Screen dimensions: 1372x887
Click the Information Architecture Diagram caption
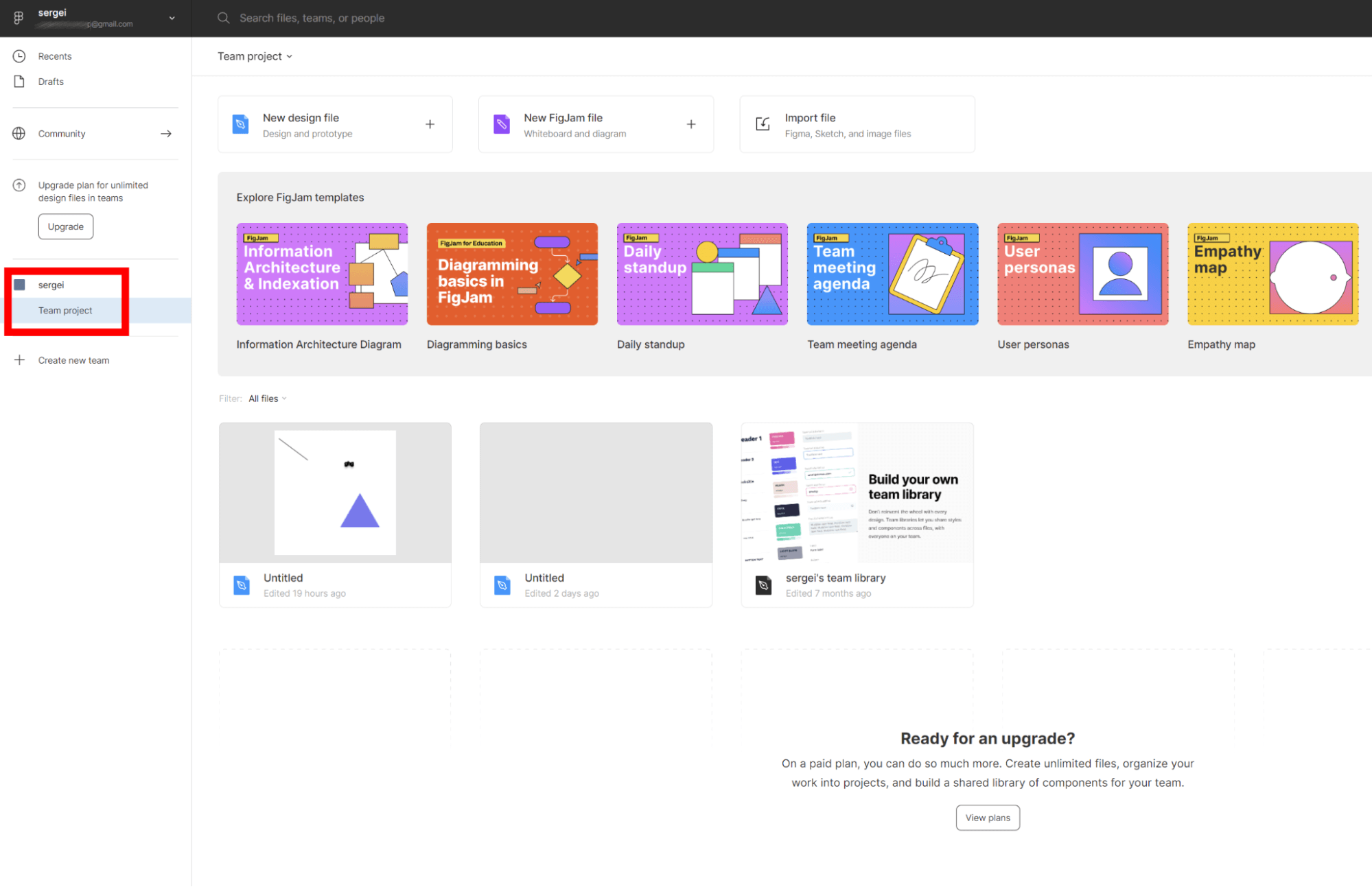[x=318, y=344]
